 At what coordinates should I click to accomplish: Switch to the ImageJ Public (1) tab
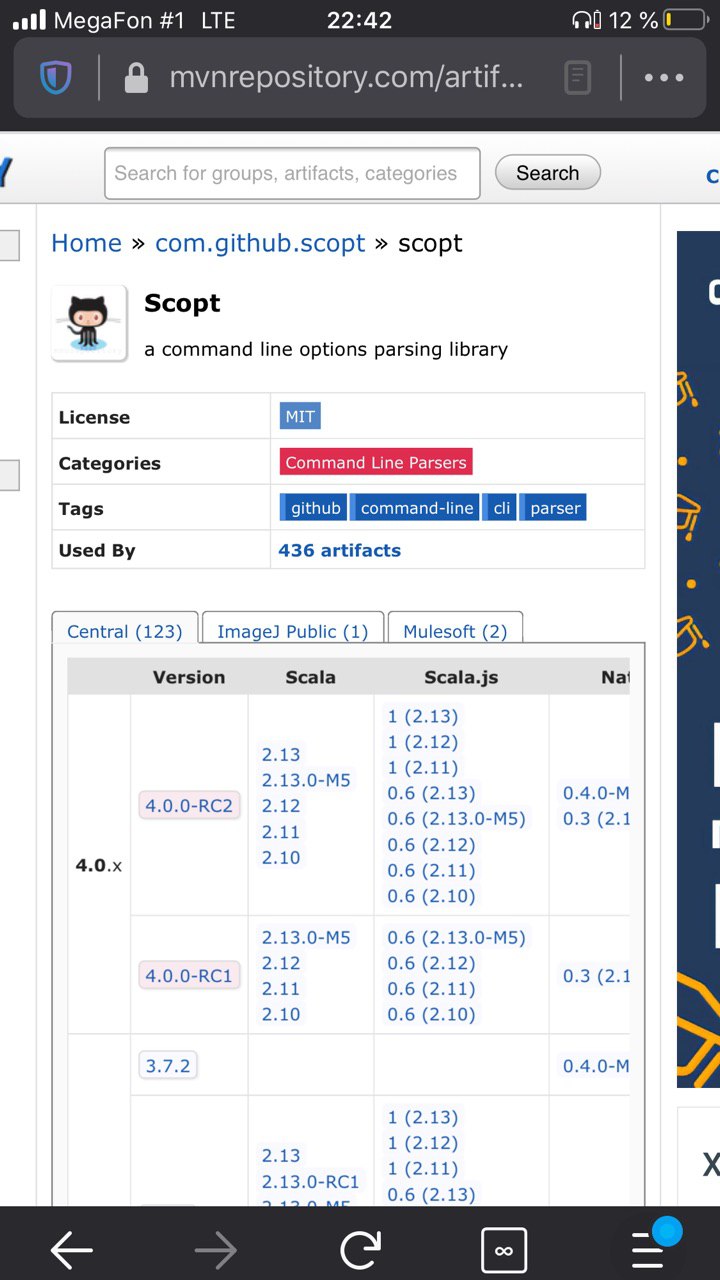[293, 631]
